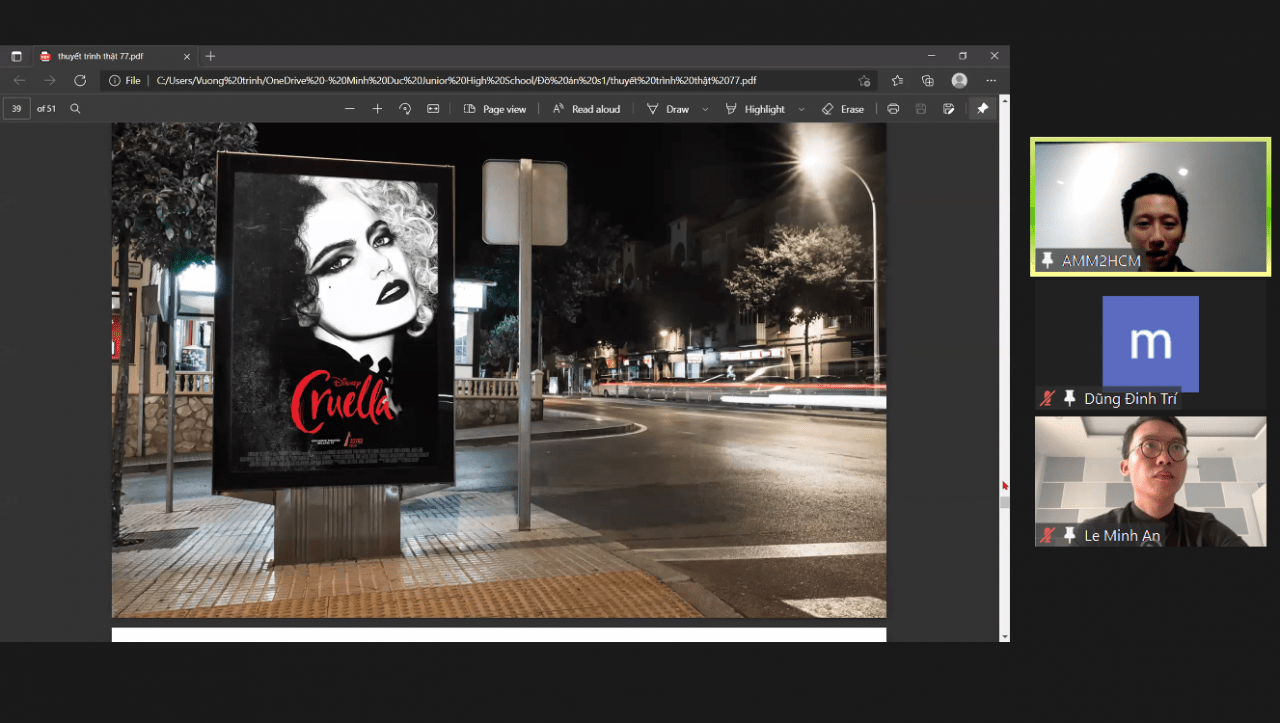Rotate the PDF page
Viewport: 1280px width, 723px height.
(x=405, y=109)
